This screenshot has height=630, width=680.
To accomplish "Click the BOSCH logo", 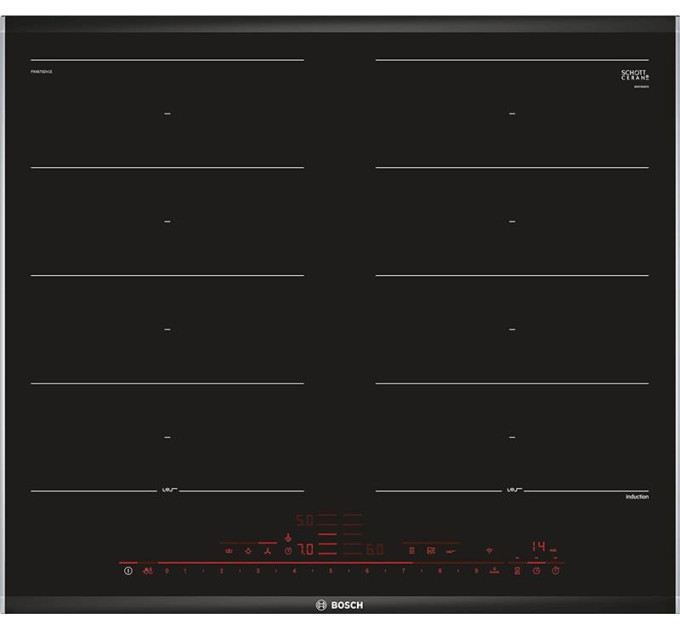I will pos(340,605).
